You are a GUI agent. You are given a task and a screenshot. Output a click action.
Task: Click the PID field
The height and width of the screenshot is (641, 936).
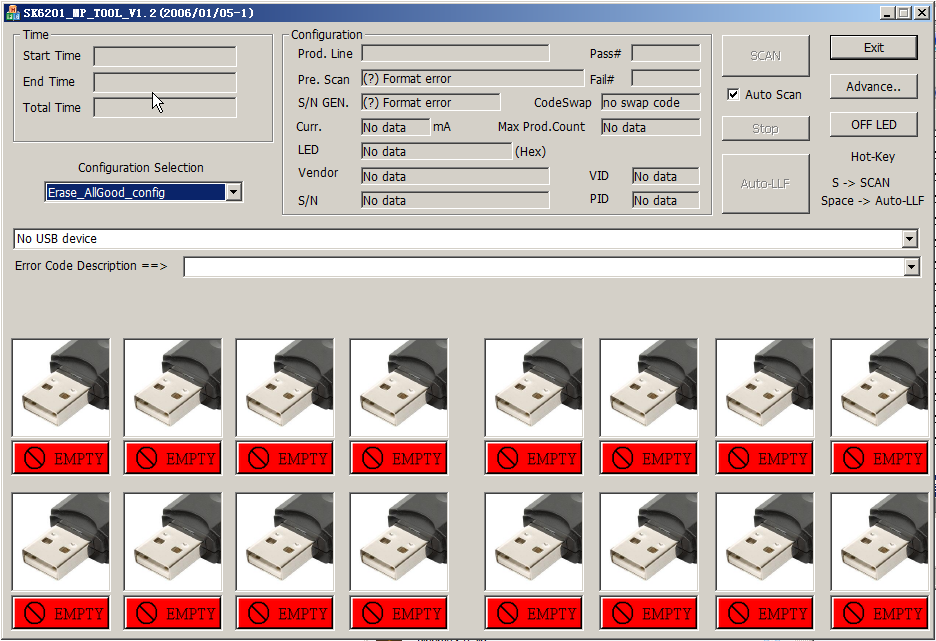[x=666, y=200]
